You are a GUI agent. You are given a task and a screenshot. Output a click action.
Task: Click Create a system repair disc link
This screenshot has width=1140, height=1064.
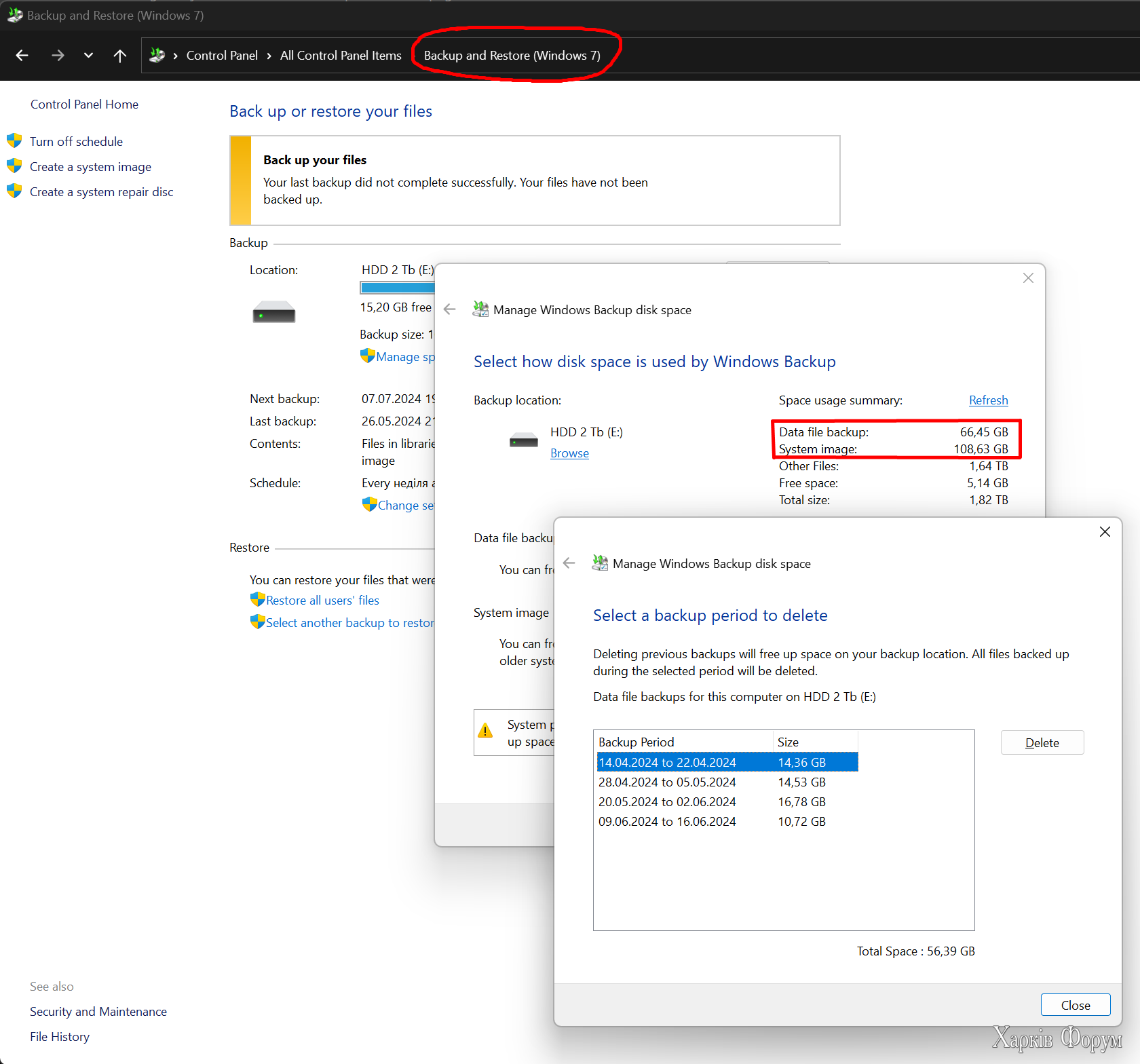point(101,191)
